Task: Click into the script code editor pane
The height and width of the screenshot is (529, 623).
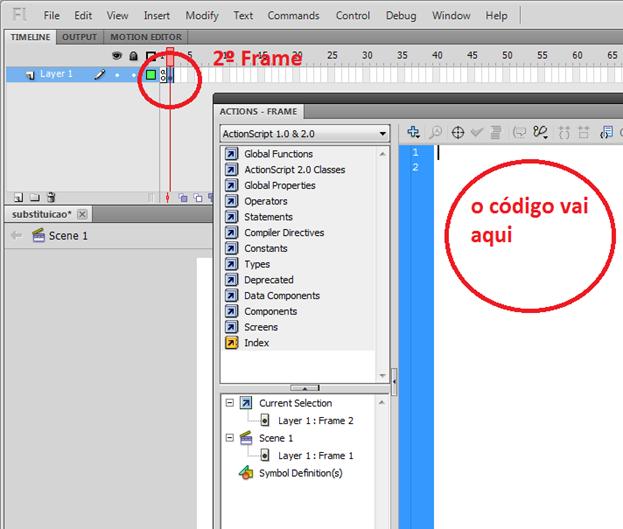Action: (x=528, y=338)
